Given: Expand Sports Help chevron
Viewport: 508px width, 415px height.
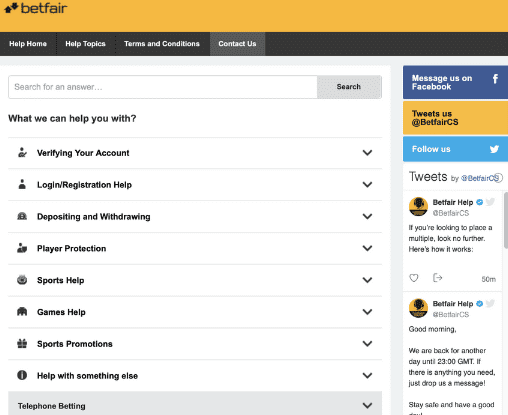Looking at the screenshot, I should [367, 280].
